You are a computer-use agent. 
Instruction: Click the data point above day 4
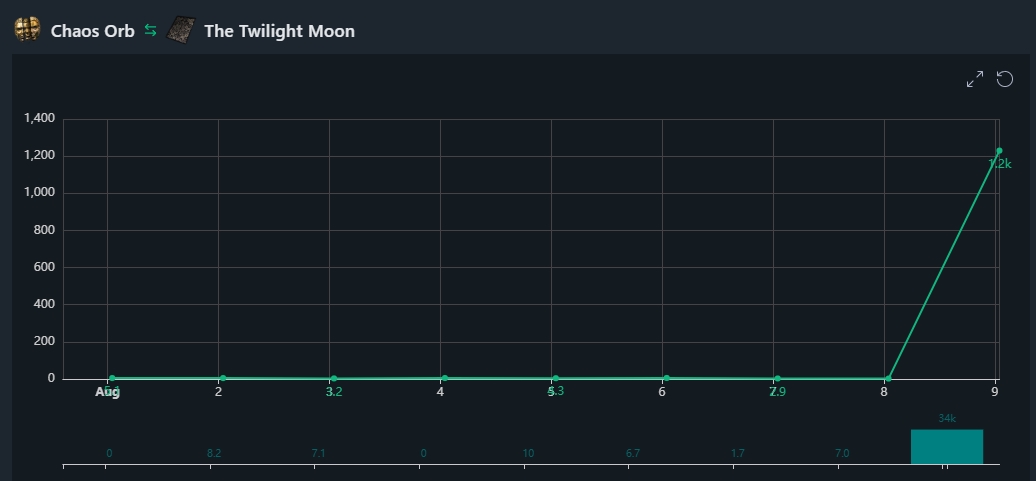[445, 379]
